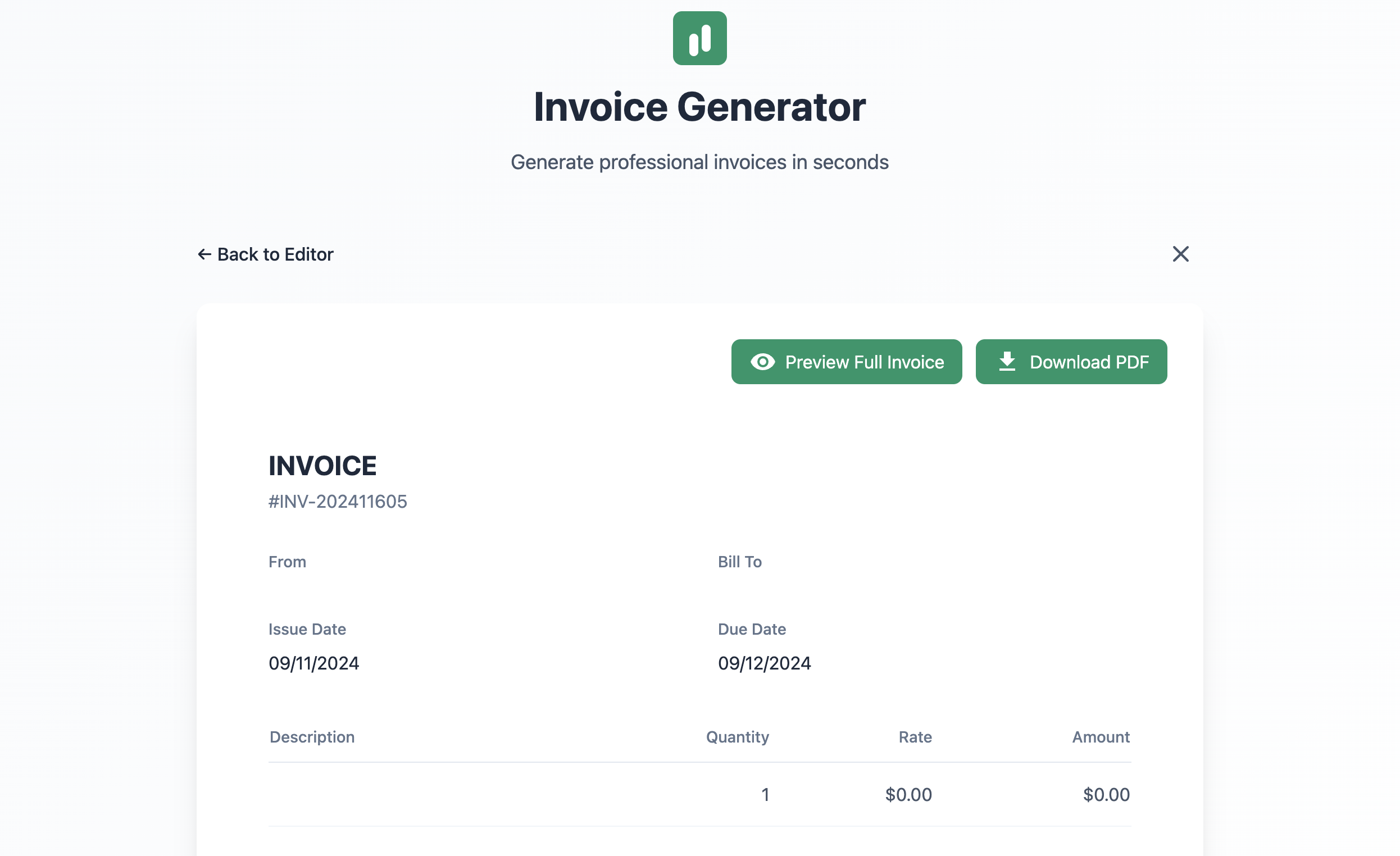Image resolution: width=1400 pixels, height=856 pixels.
Task: Click the eye icon on the Preview button
Action: [762, 362]
